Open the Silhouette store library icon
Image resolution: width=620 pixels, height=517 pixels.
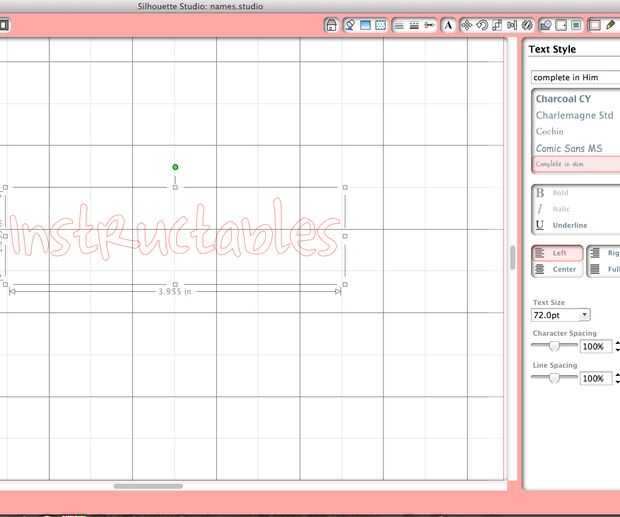pyautogui.click(x=331, y=25)
